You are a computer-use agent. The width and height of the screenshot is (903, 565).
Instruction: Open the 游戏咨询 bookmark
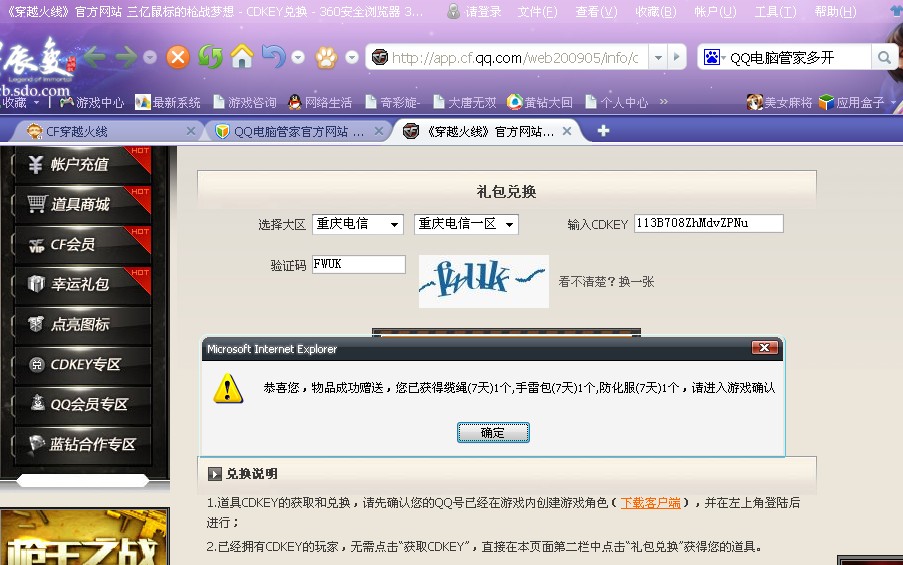point(245,103)
